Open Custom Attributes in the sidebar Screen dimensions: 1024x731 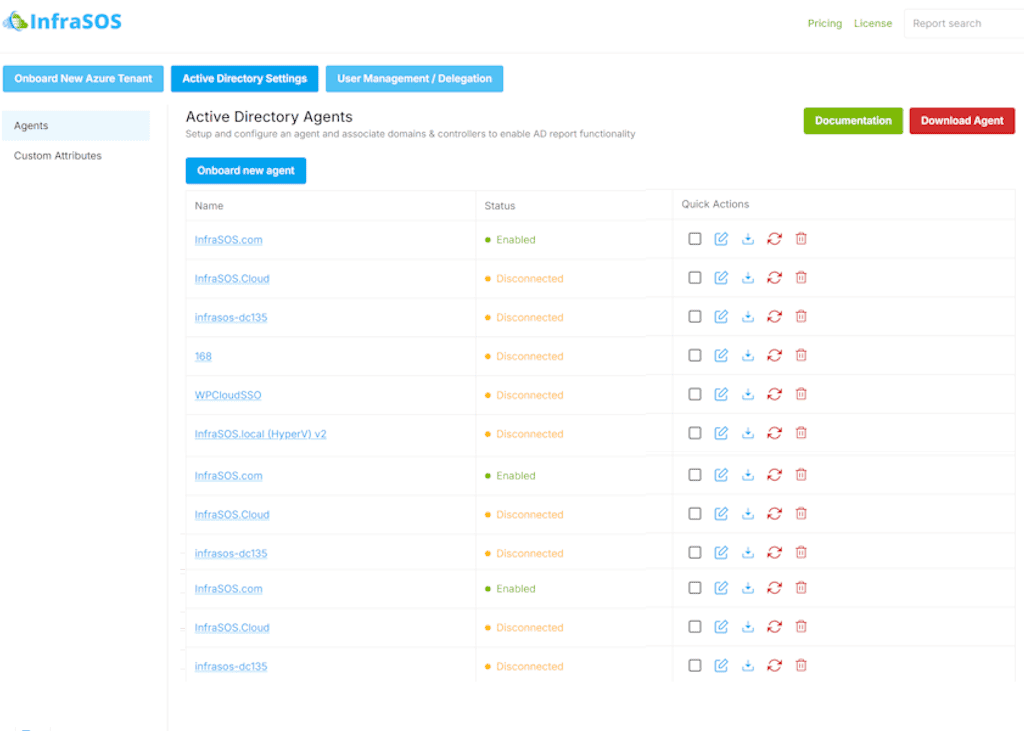[57, 155]
